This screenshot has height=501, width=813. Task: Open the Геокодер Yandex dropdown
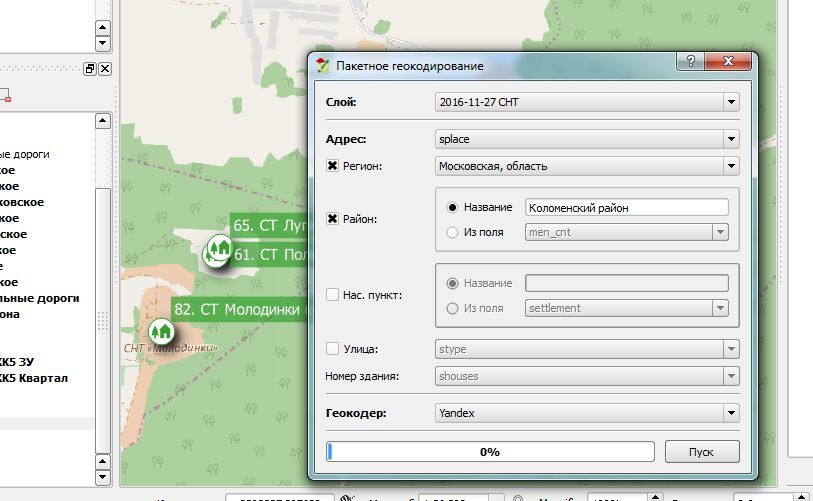587,413
